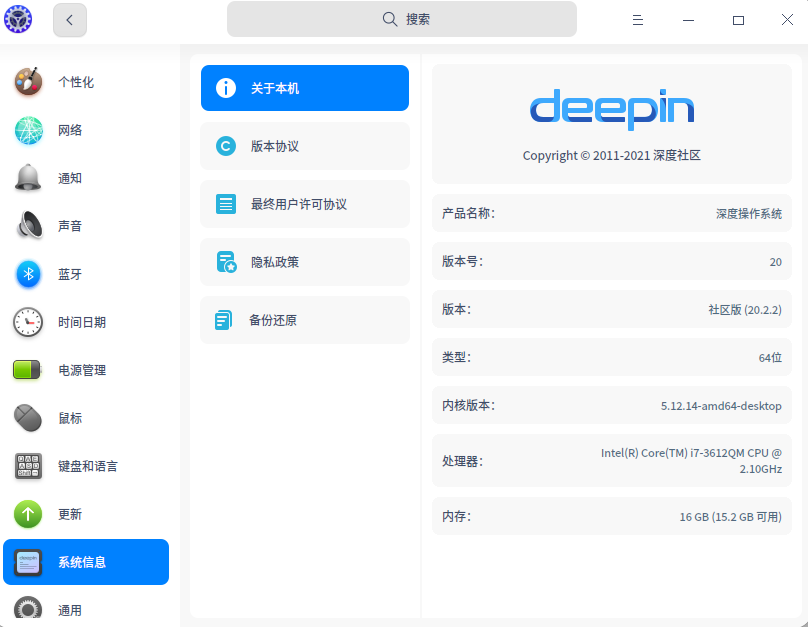Image resolution: width=808 pixels, height=627 pixels.
Task: Click the 64位 type value
Action: pos(770,358)
